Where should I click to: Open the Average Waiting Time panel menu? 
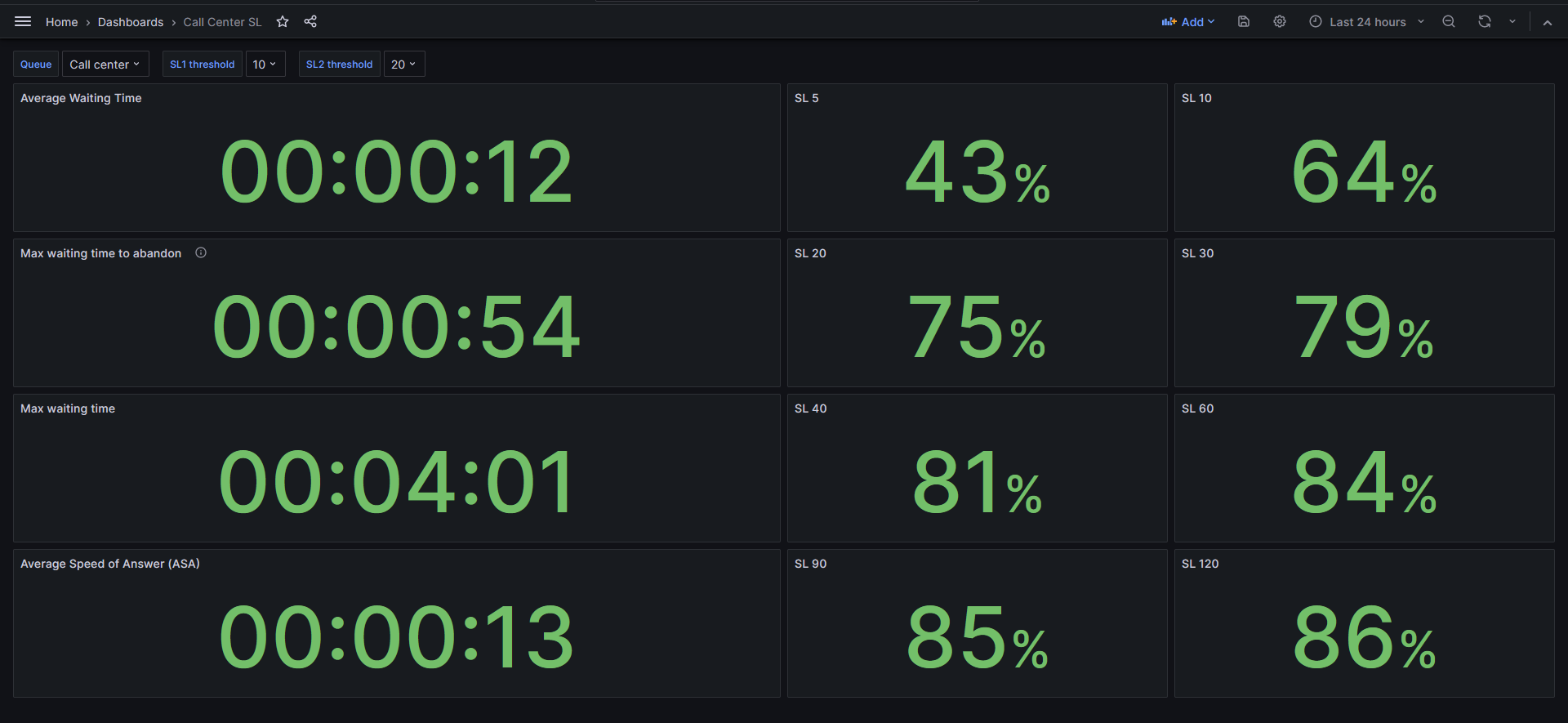click(81, 98)
